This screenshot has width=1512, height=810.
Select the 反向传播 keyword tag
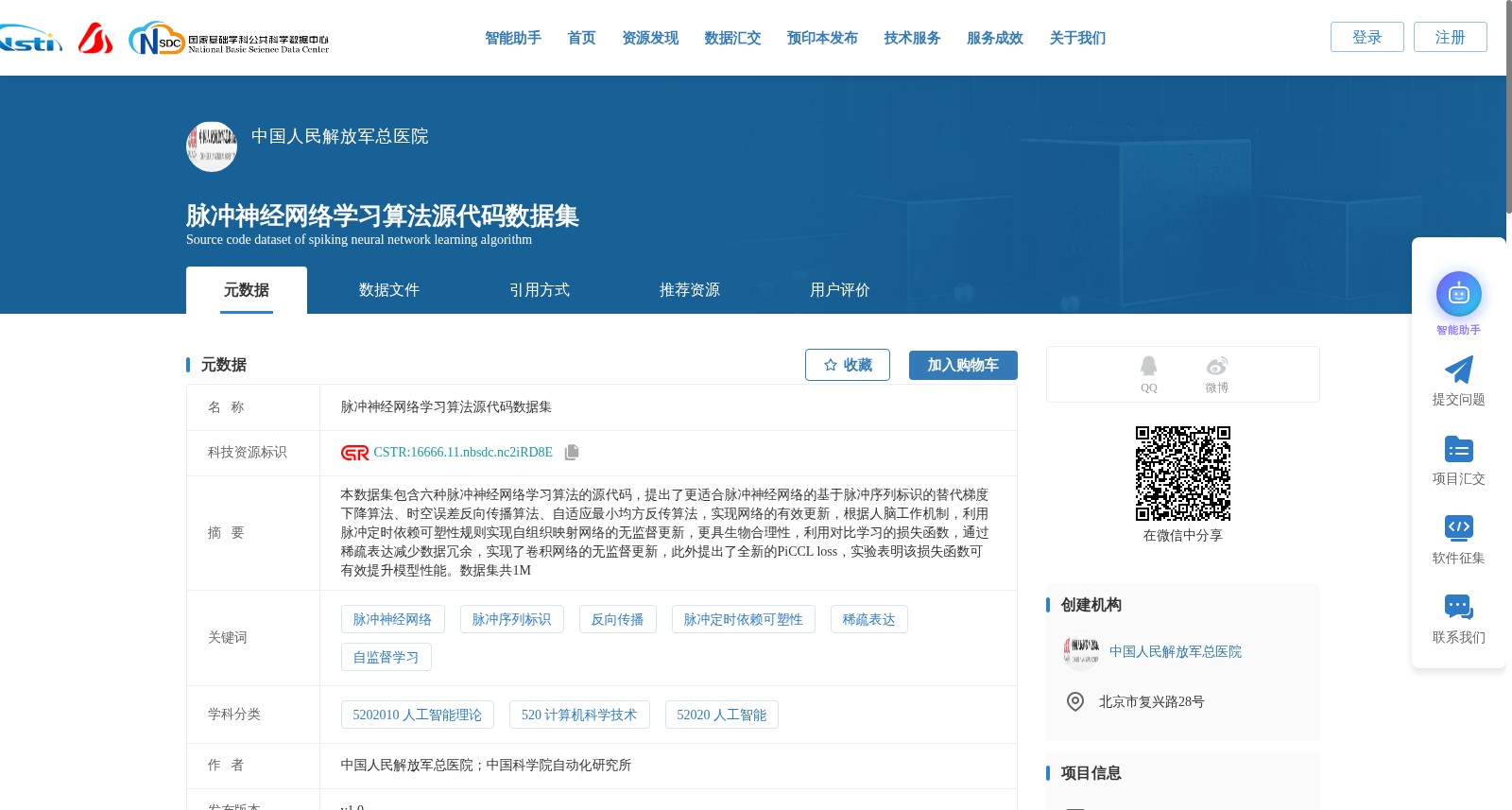pos(617,619)
